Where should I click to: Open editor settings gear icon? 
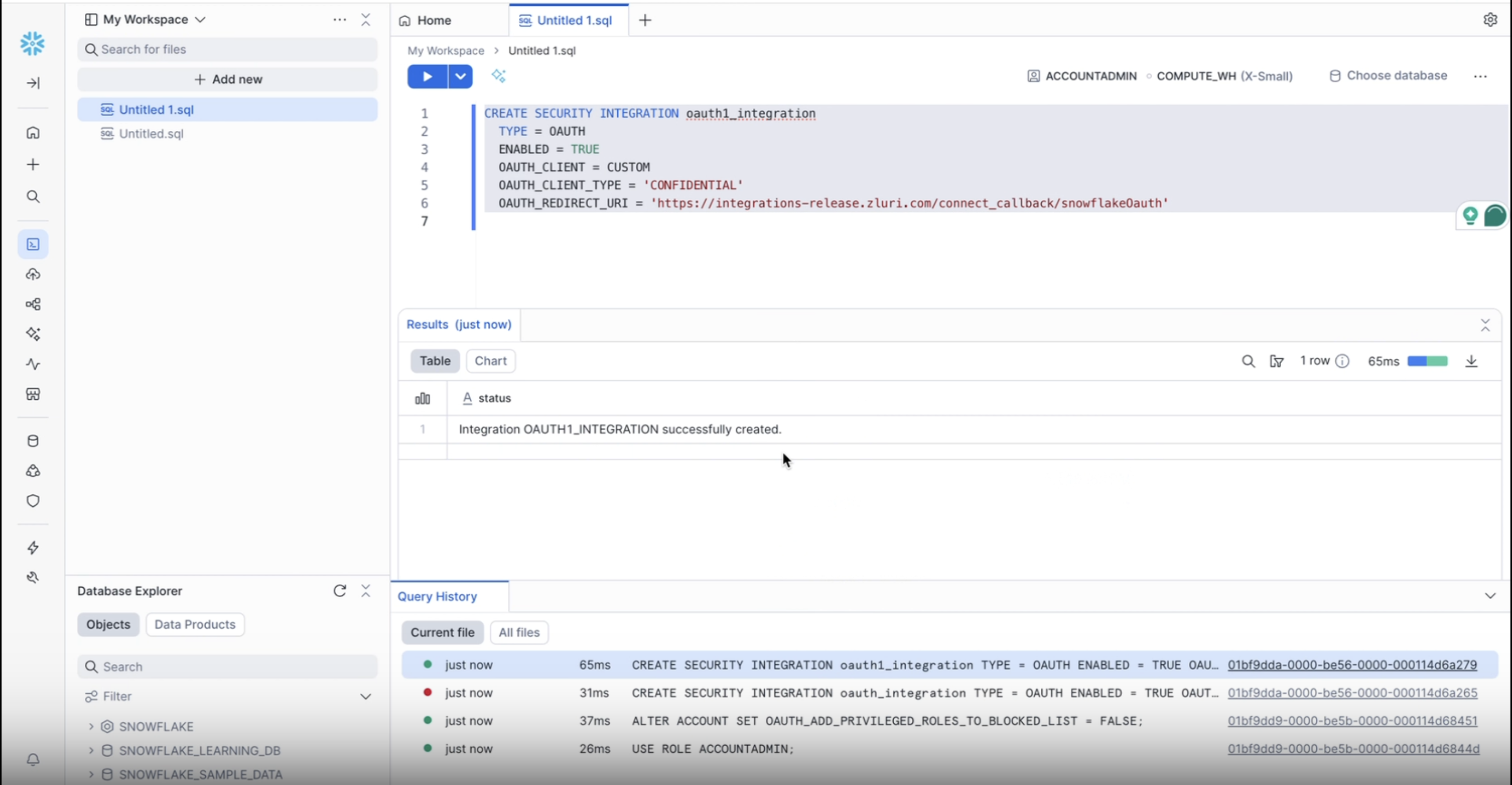[x=1490, y=20]
